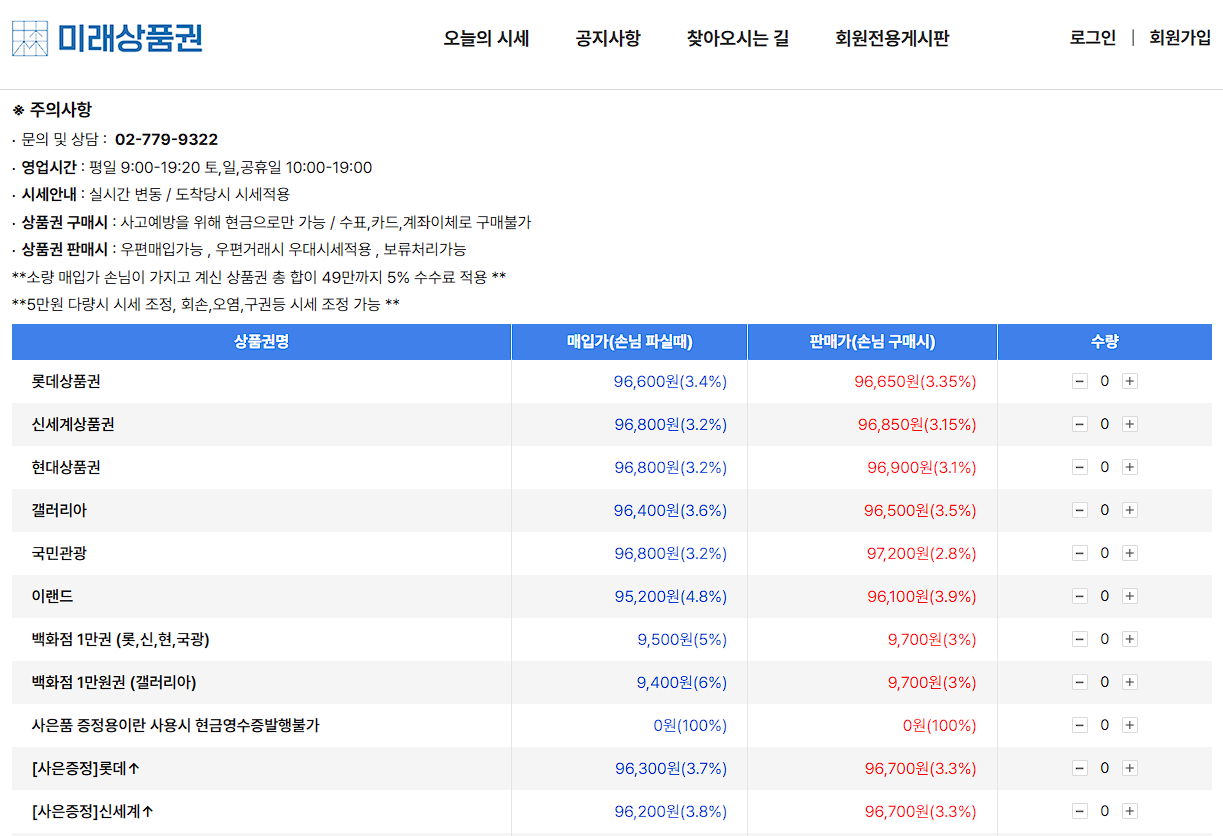Select the 이랜드 row name
Viewport: 1223px width, 836px height.
click(x=52, y=596)
